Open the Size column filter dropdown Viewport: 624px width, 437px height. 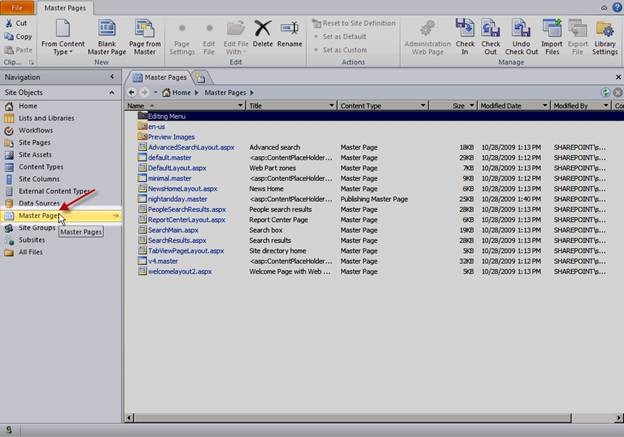[472, 105]
